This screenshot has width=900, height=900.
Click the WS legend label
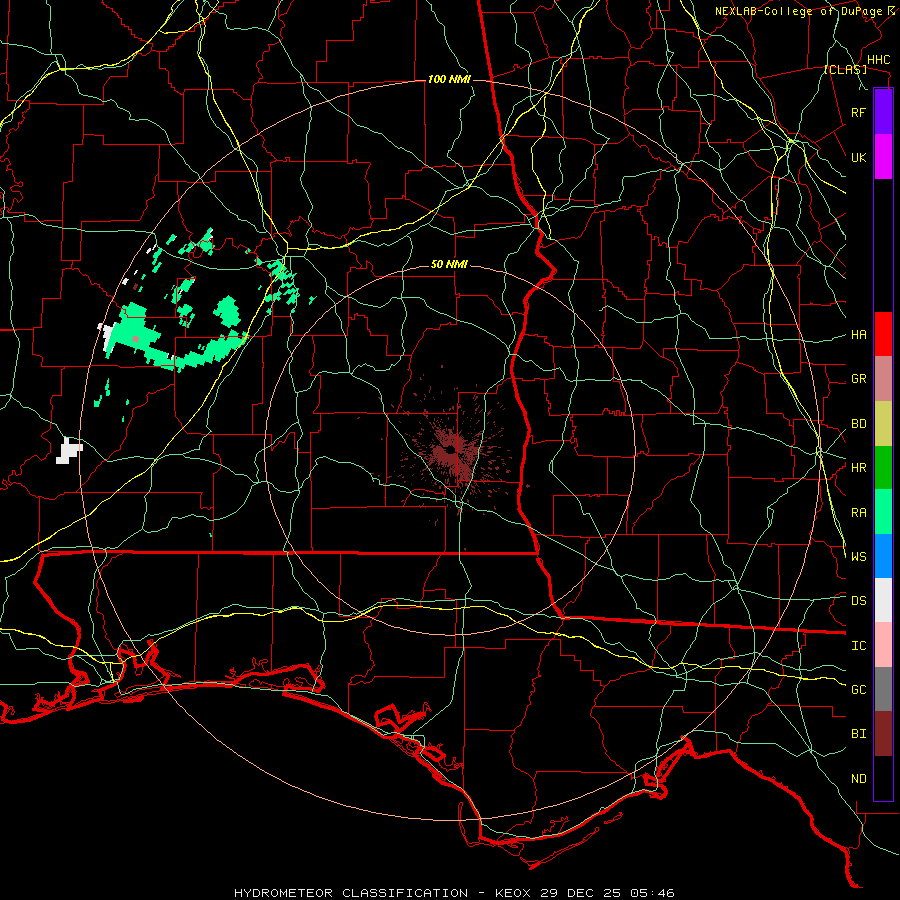pyautogui.click(x=858, y=557)
